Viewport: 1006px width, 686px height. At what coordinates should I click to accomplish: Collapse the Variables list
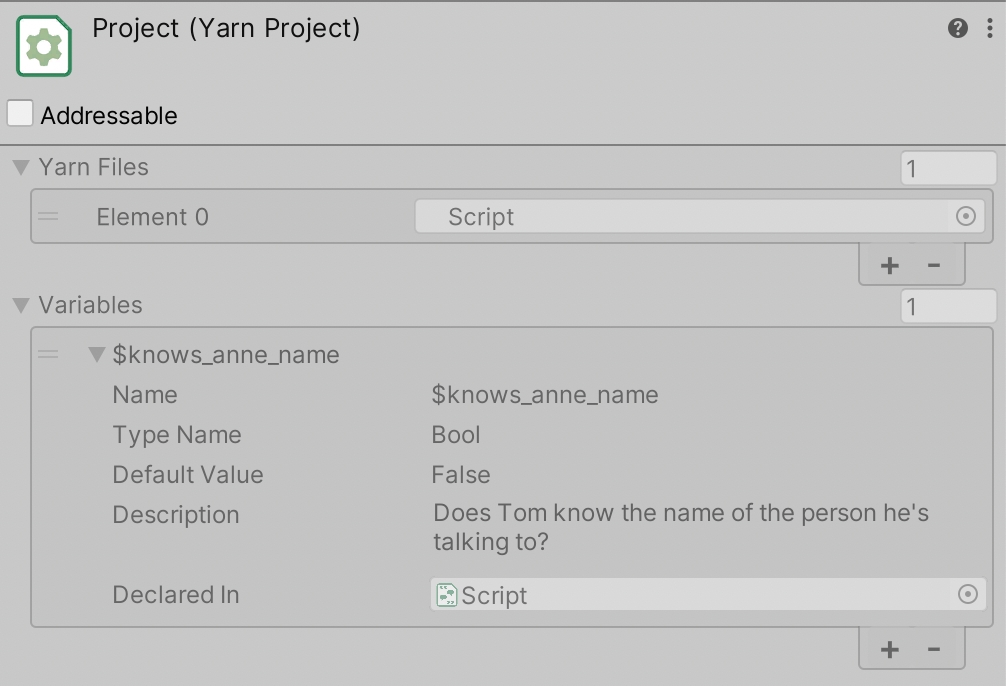point(20,305)
